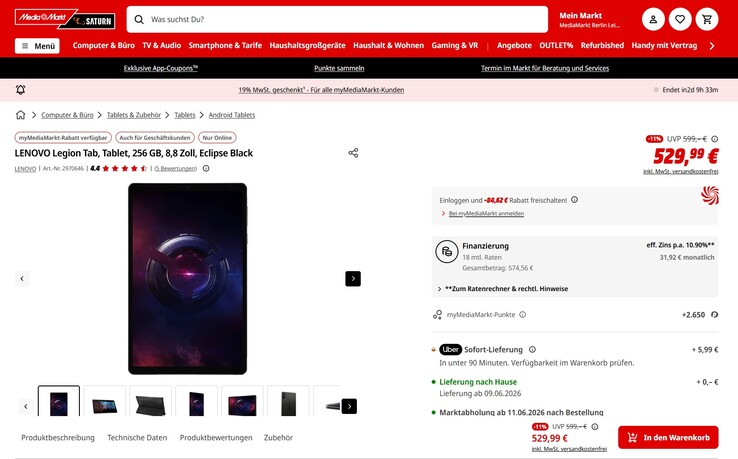Open Mein Markt store selector
Image resolution: width=738 pixels, height=459 pixels.
coord(589,20)
